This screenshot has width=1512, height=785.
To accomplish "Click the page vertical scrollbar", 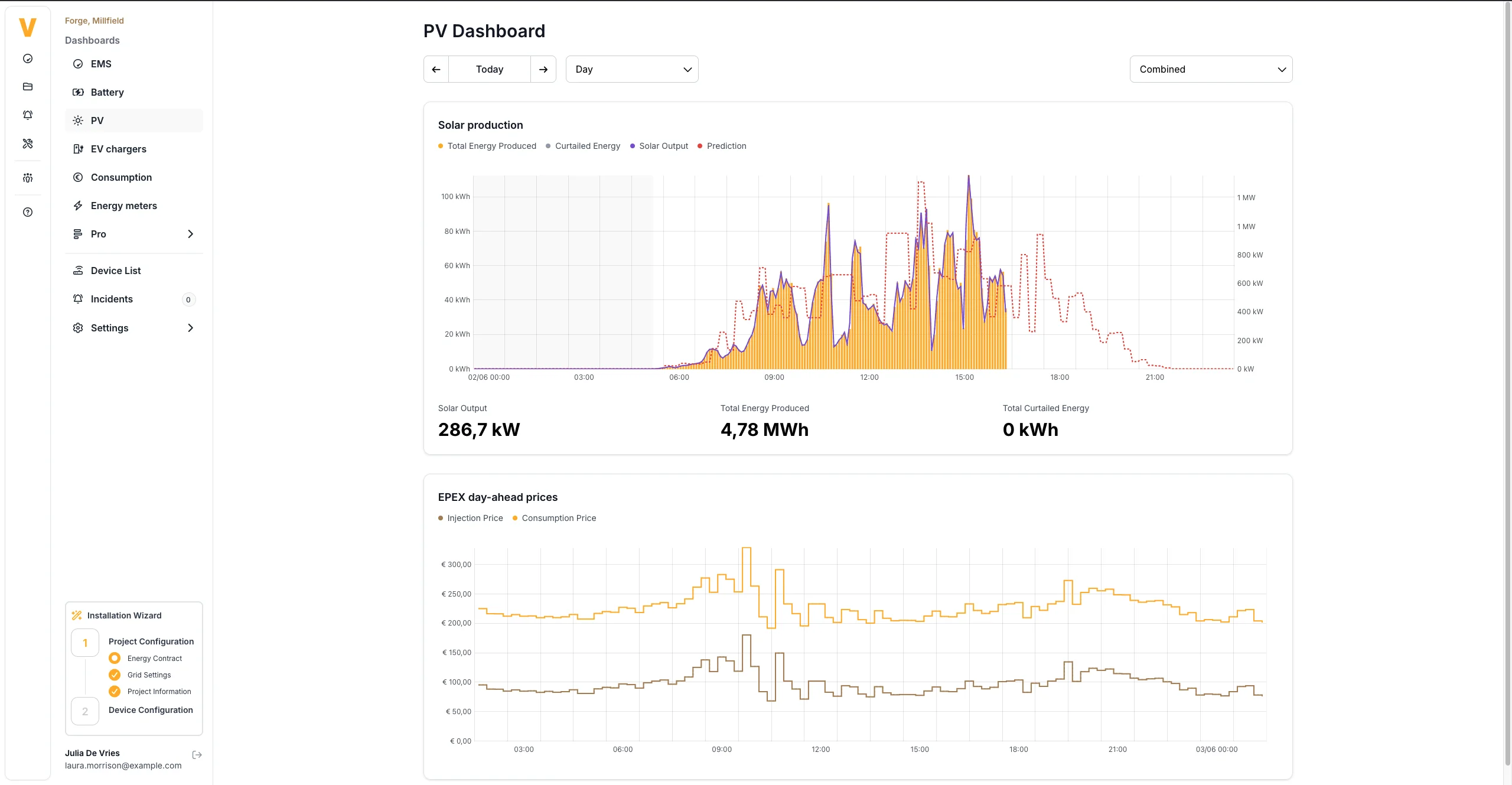I will point(1507,384).
